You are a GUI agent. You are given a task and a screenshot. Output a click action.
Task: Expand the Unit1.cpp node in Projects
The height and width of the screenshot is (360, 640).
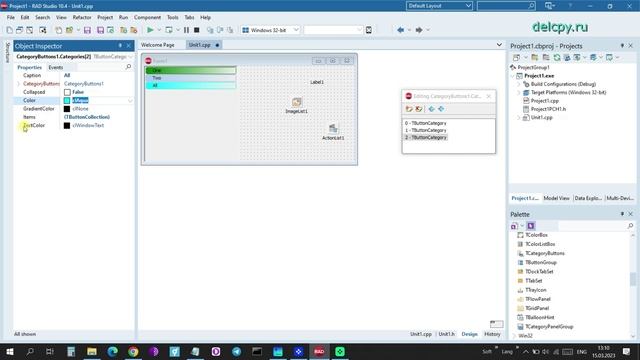coord(519,118)
